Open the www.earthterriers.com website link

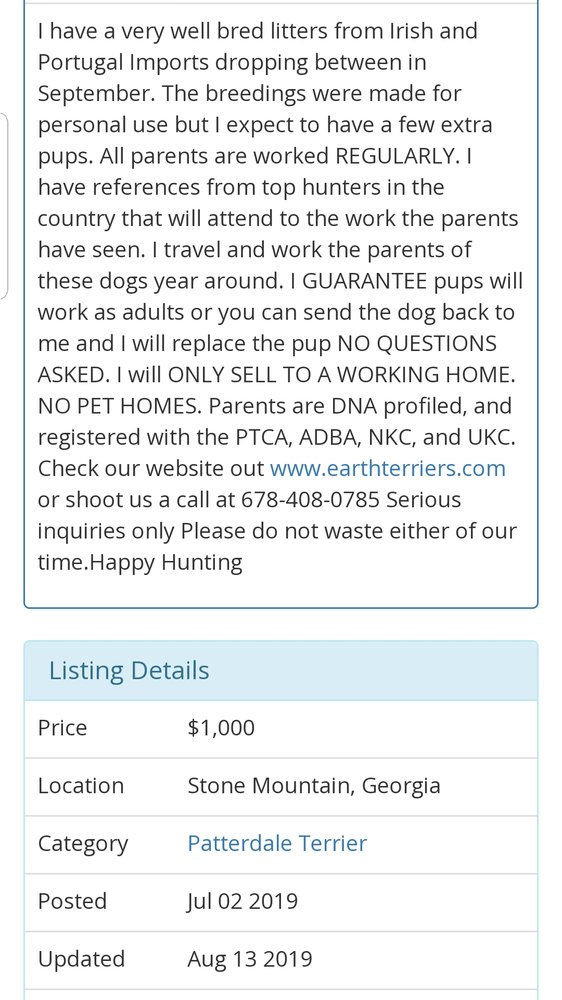[387, 469]
